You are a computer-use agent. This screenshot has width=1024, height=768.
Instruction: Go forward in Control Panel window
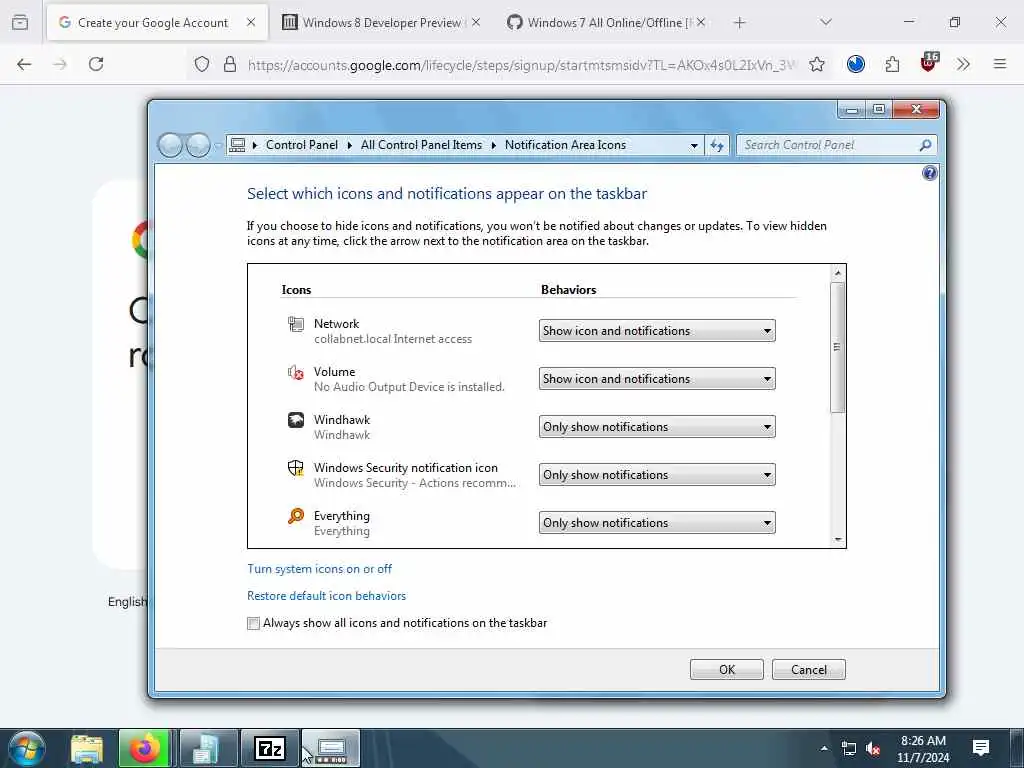(x=197, y=145)
